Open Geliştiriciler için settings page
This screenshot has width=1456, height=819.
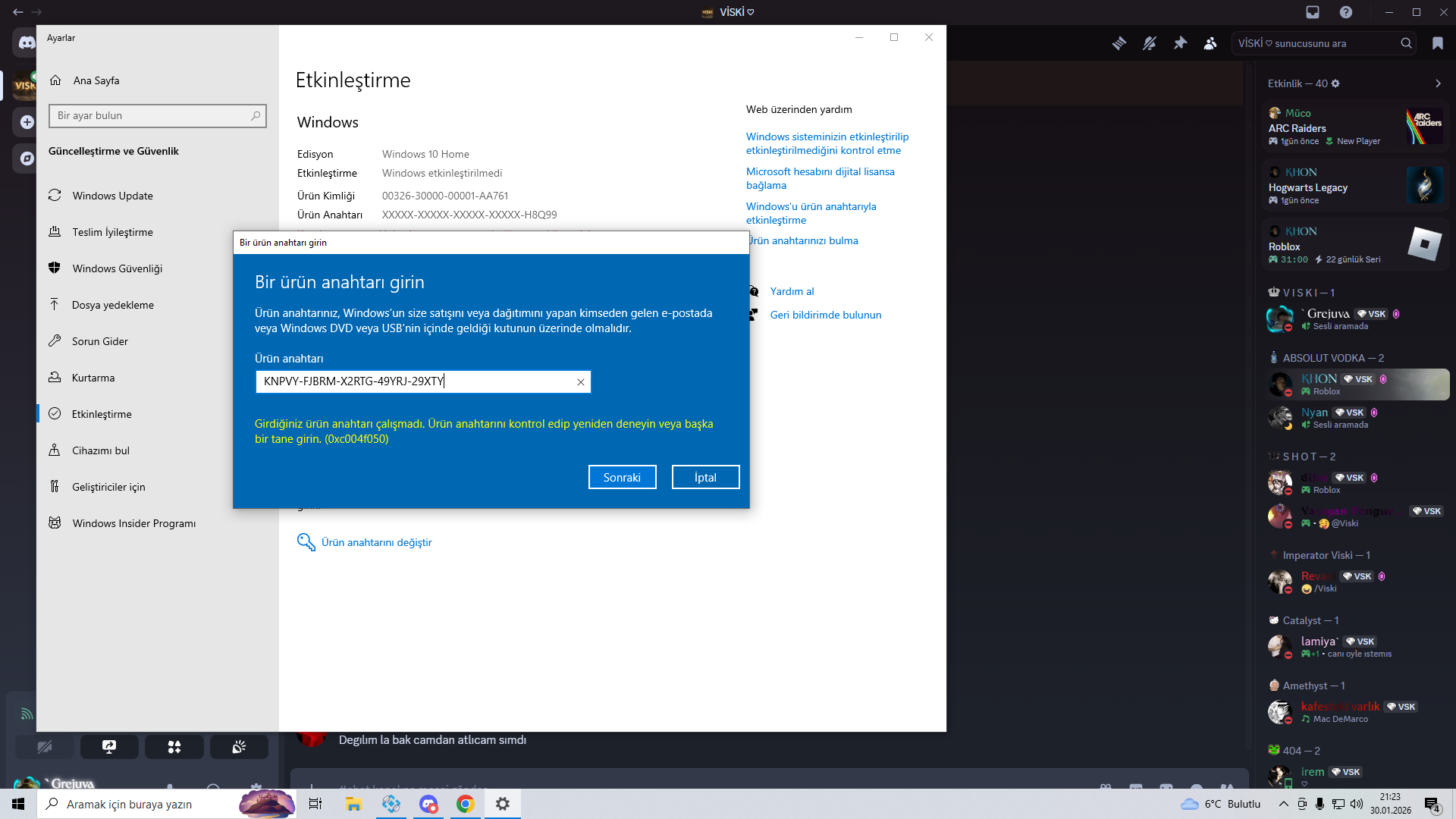pos(158,487)
